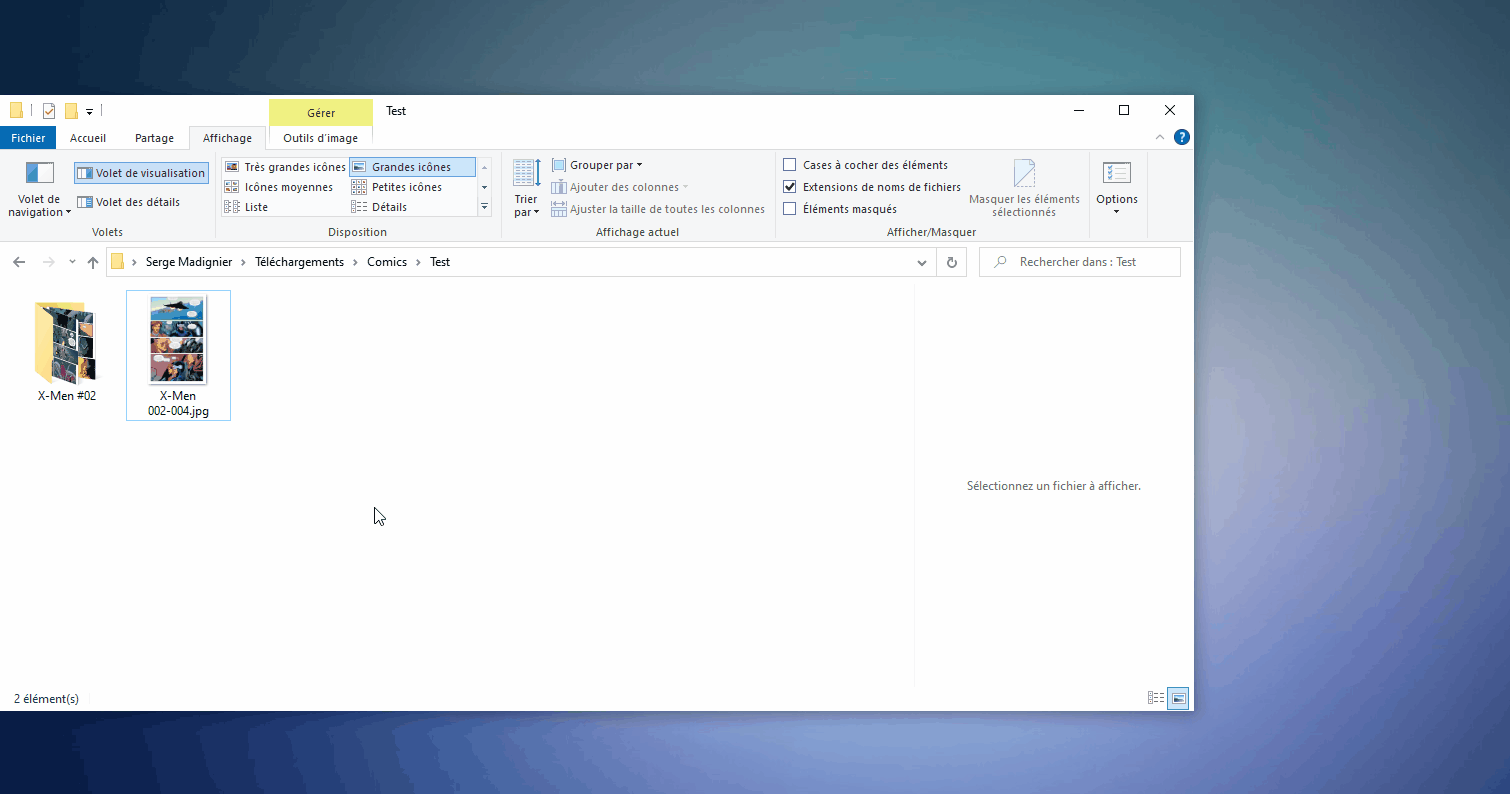The height and width of the screenshot is (794, 1510).
Task: Select Grandes icônes layout
Action: pyautogui.click(x=412, y=167)
